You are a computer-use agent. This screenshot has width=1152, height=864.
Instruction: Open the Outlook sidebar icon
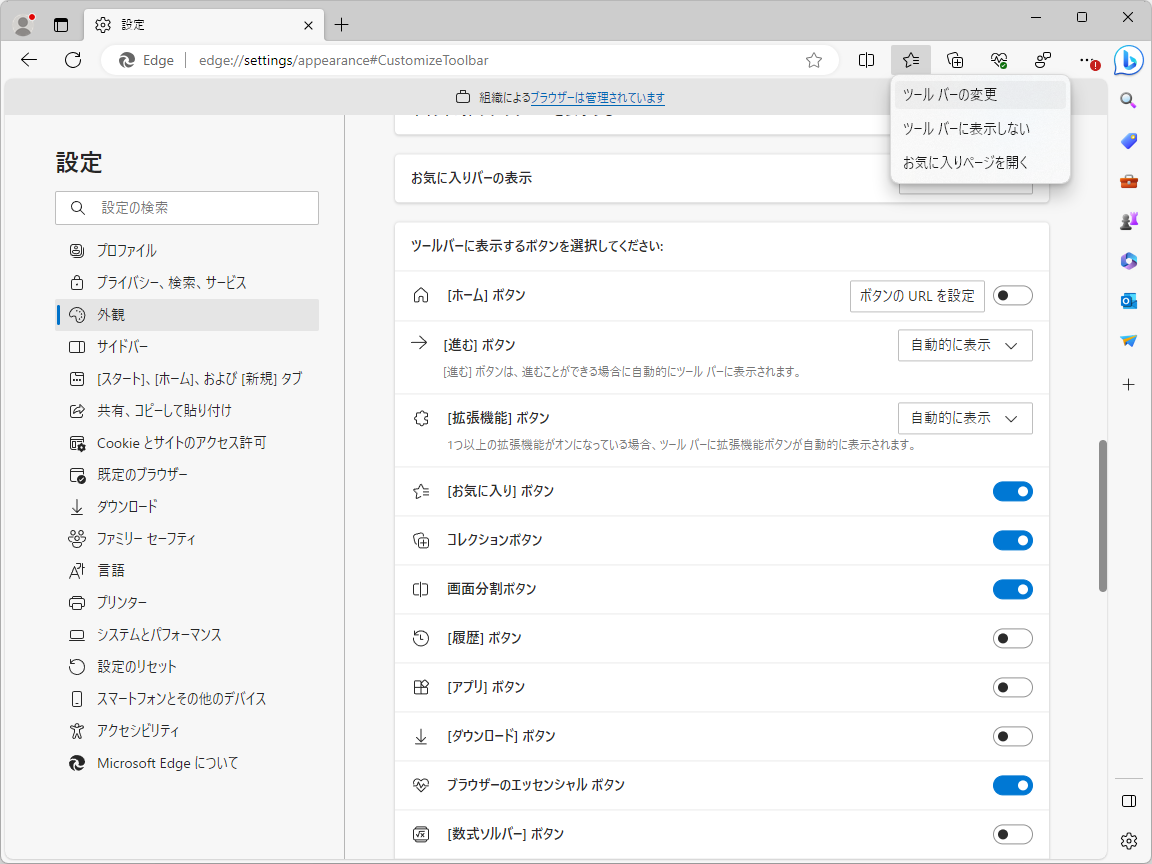pos(1128,300)
